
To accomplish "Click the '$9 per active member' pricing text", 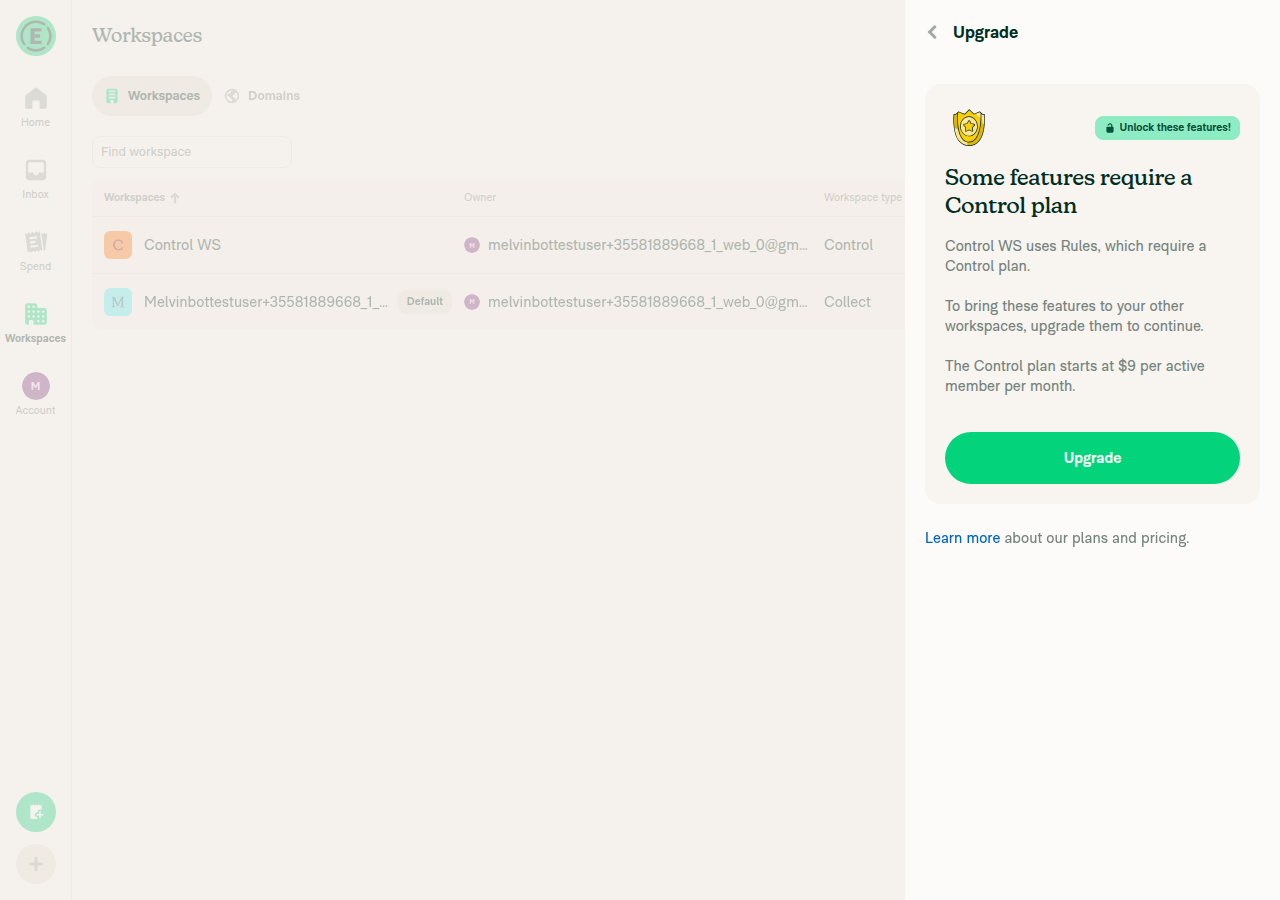I will pyautogui.click(x=1075, y=376).
